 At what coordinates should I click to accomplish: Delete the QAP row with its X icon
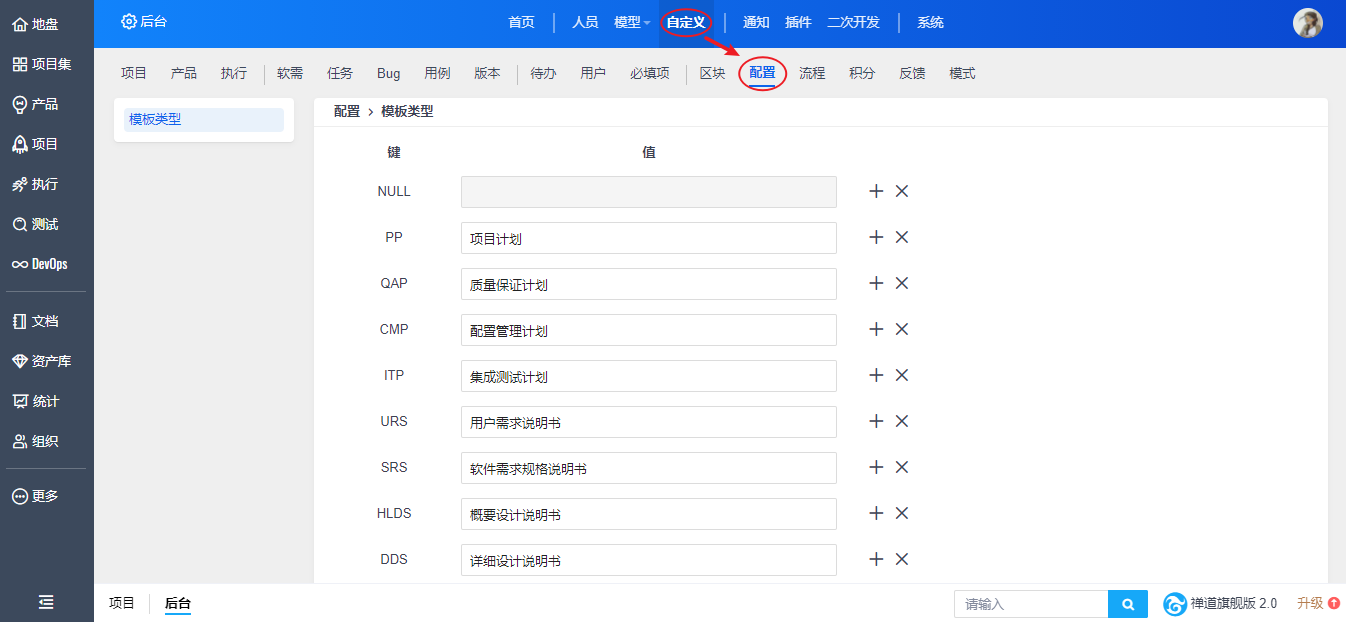tap(901, 283)
